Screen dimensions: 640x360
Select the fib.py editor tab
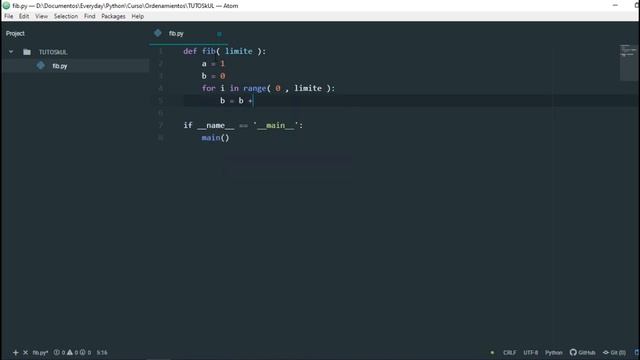tap(188, 33)
